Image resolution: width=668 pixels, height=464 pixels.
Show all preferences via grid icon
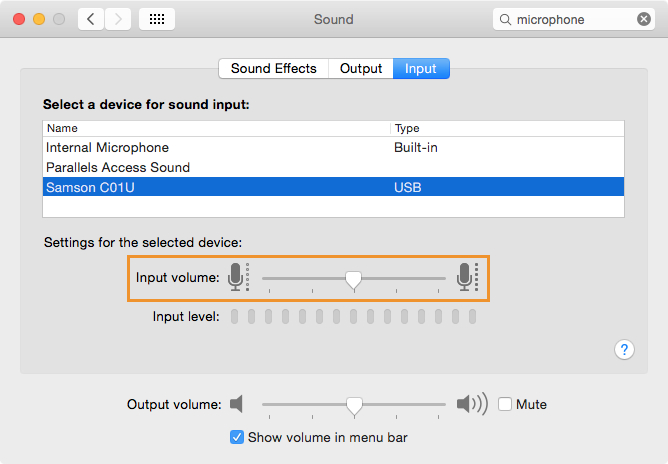157,19
